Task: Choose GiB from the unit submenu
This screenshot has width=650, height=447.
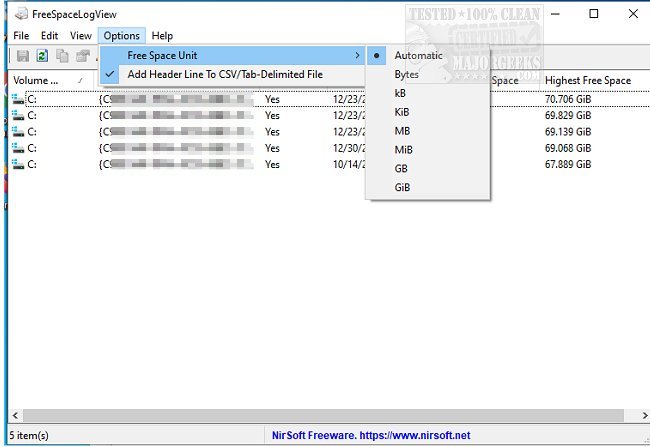Action: point(427,187)
